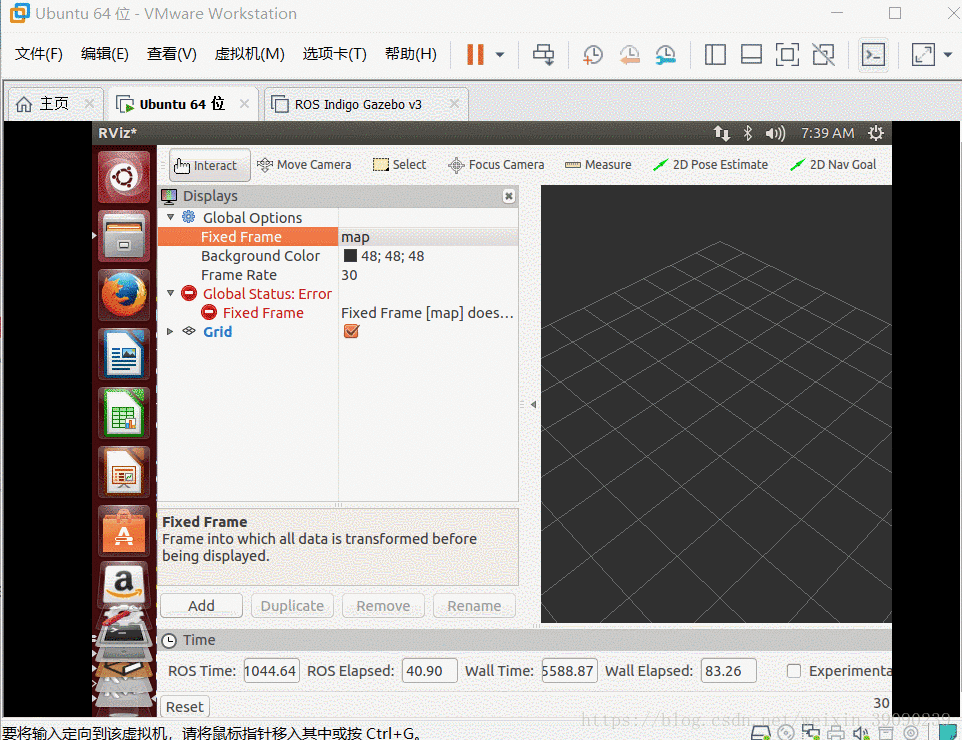Expand the Grid display item
Screen dimensions: 962x740
click(x=169, y=331)
